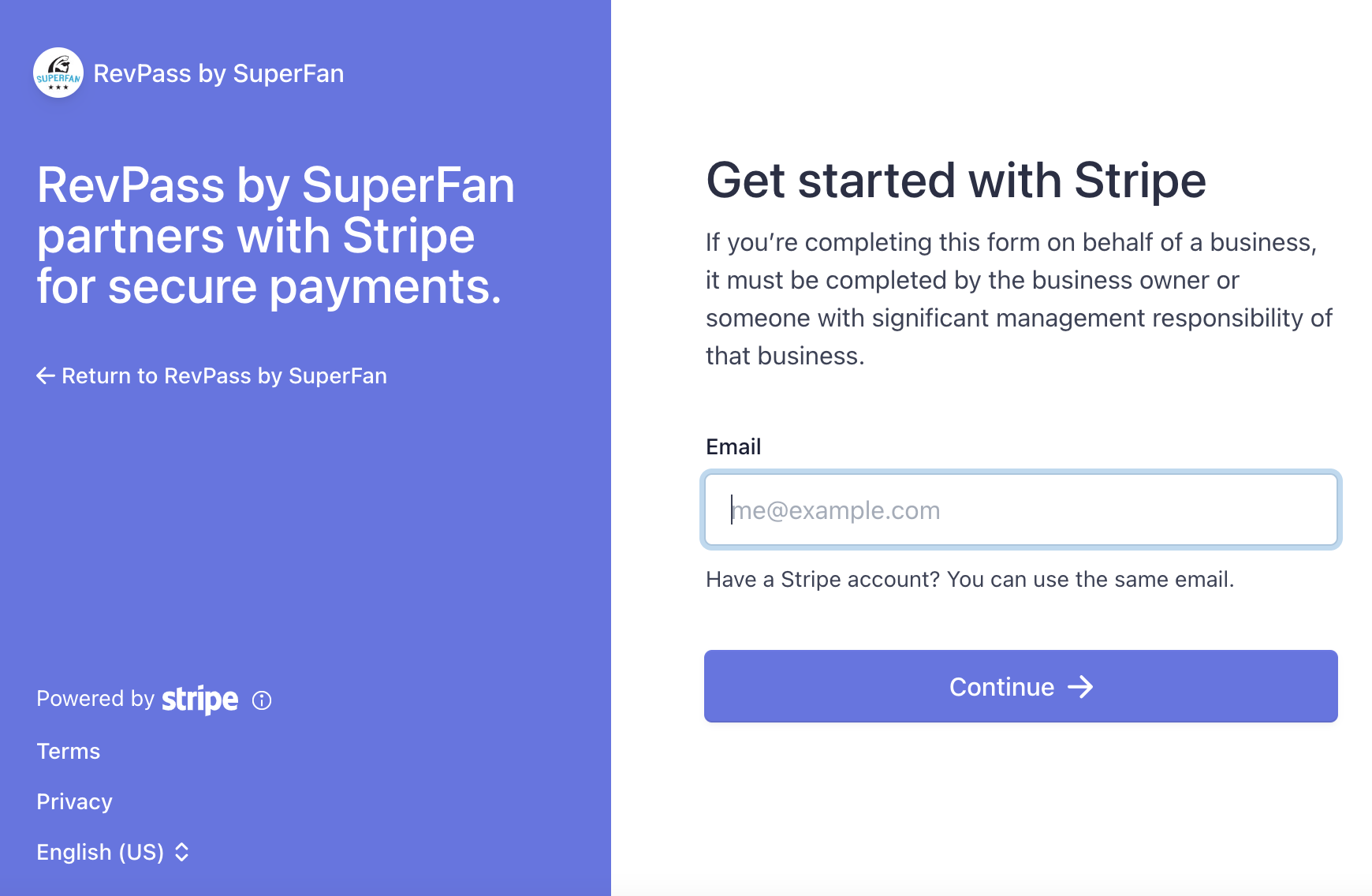Click the arrow icon on Continue button

point(1080,687)
